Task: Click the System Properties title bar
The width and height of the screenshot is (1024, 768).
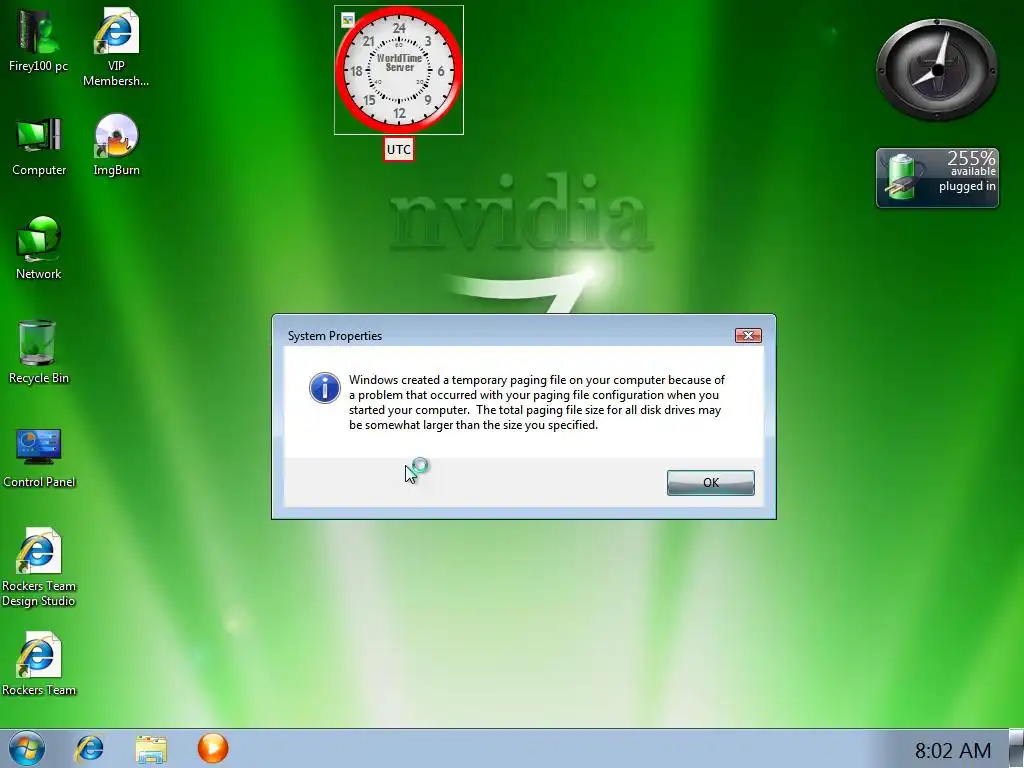Action: click(x=509, y=336)
